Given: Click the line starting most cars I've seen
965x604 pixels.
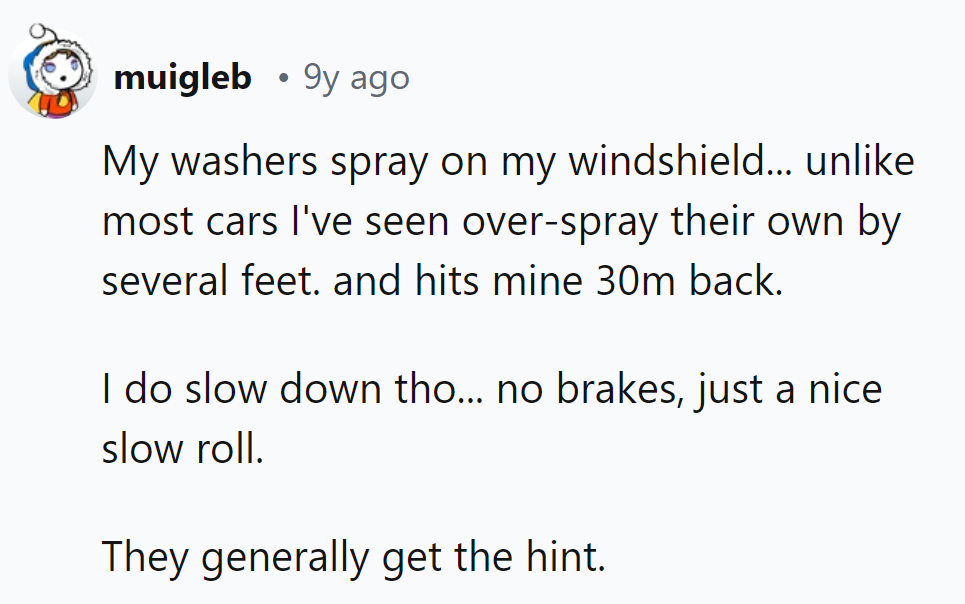Looking at the screenshot, I should click(x=502, y=222).
